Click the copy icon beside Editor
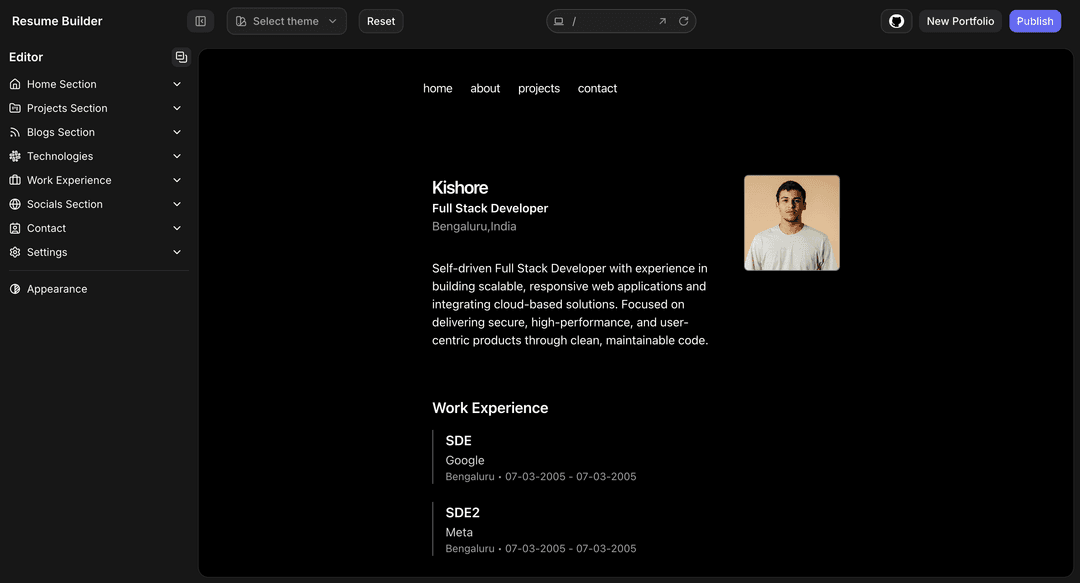The image size is (1080, 583). [x=181, y=57]
